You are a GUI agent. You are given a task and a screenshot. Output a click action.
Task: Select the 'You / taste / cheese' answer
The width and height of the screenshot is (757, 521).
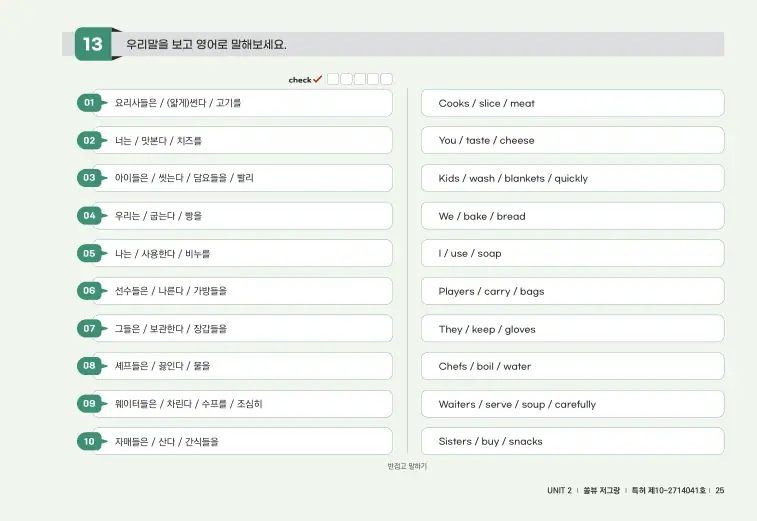tap(573, 141)
